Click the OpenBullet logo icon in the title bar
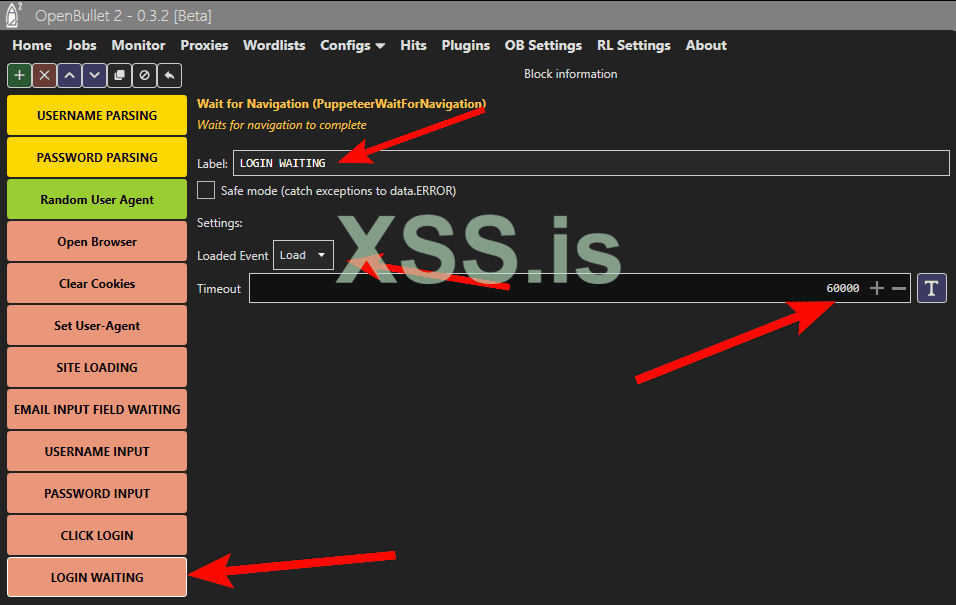The height and width of the screenshot is (605, 956). tap(13, 15)
